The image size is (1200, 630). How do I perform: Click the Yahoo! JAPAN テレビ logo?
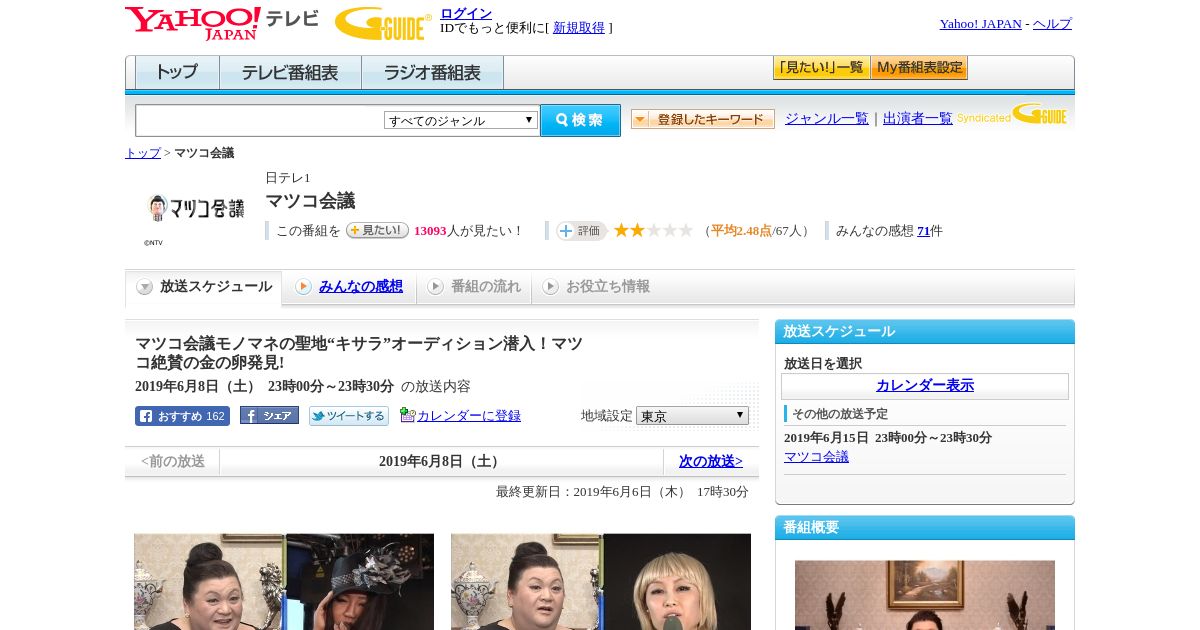[222, 22]
